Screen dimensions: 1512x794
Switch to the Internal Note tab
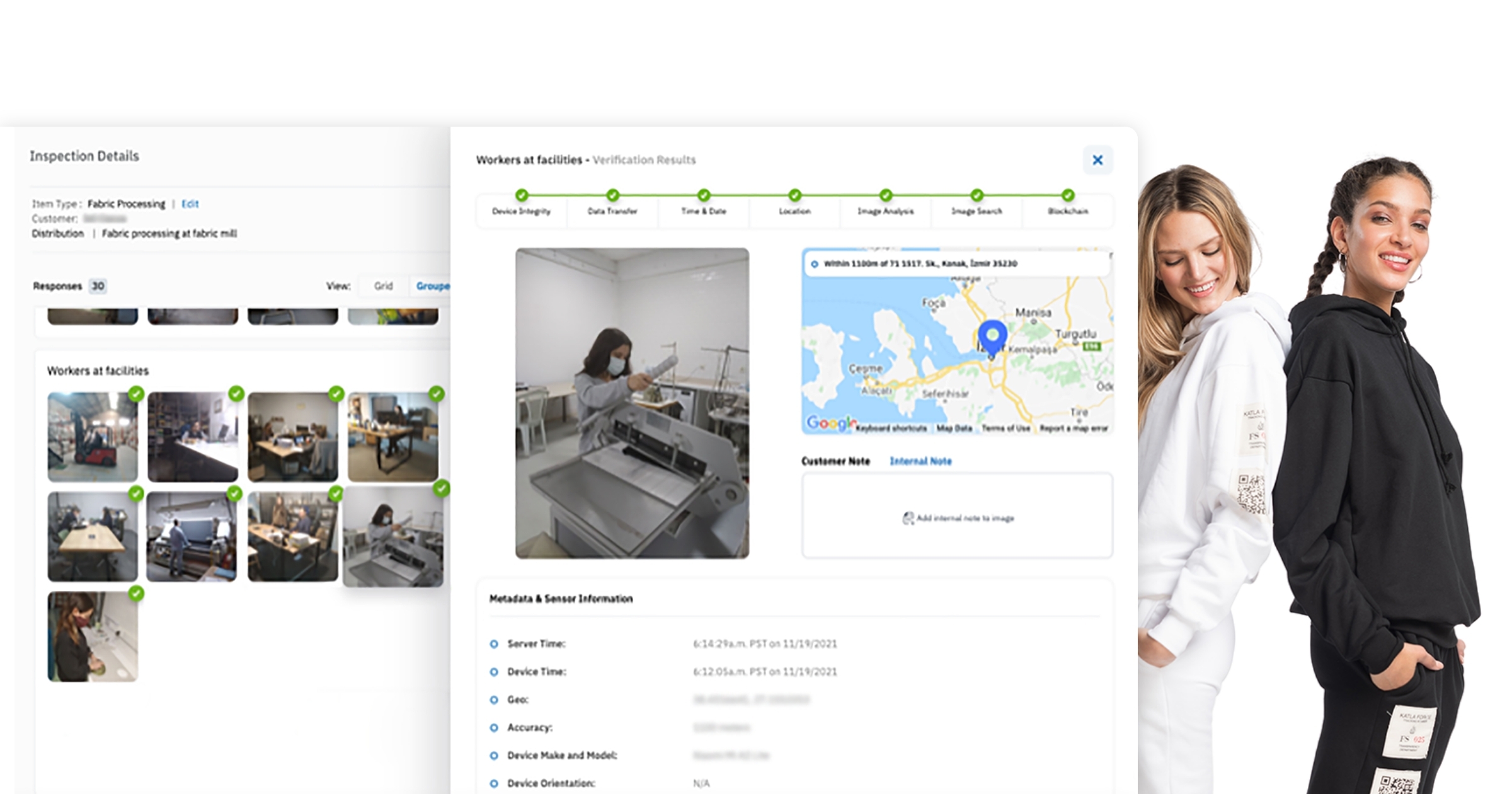coord(920,461)
